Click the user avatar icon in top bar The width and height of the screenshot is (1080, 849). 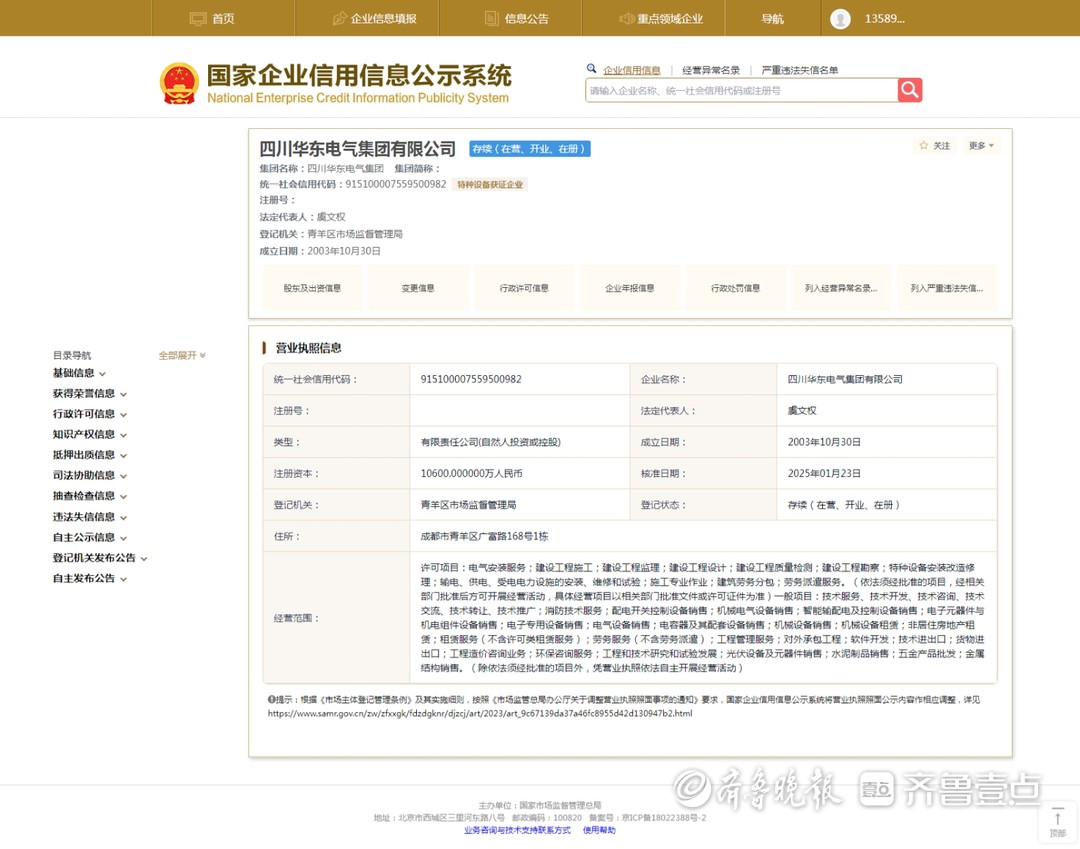point(840,19)
